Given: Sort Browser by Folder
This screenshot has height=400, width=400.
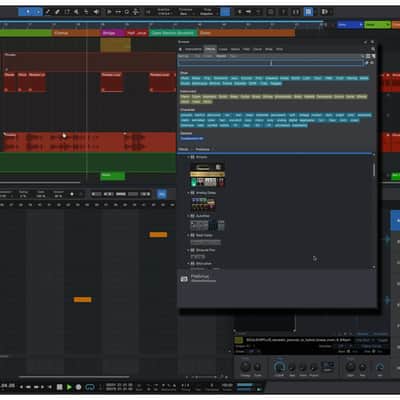Looking at the screenshot, I should [x=208, y=56].
